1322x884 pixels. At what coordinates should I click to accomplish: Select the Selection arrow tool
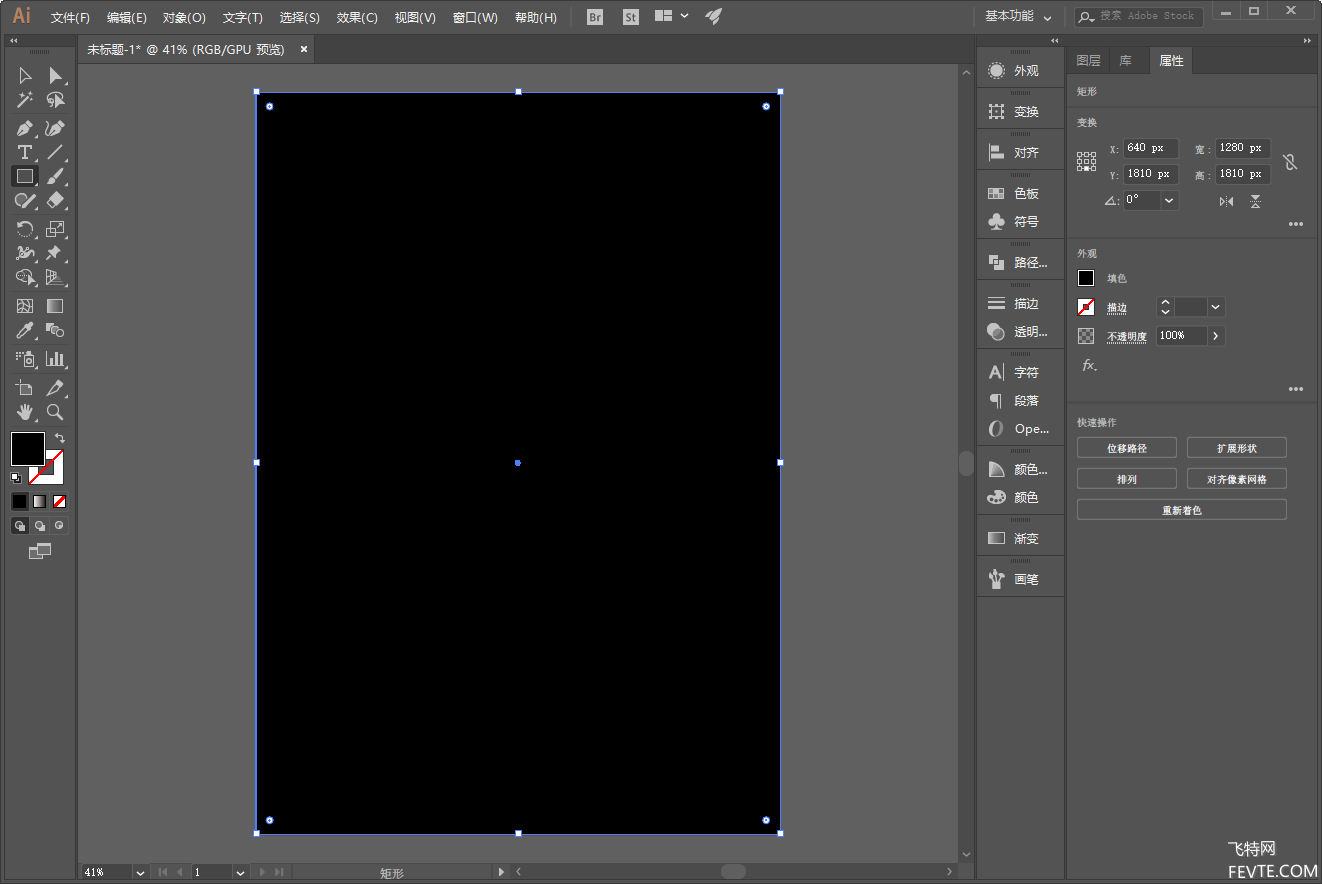(25, 76)
